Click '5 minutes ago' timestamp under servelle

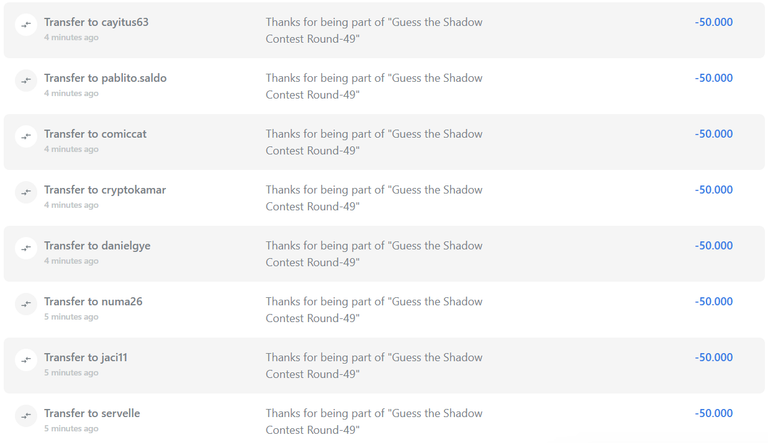pos(71,428)
